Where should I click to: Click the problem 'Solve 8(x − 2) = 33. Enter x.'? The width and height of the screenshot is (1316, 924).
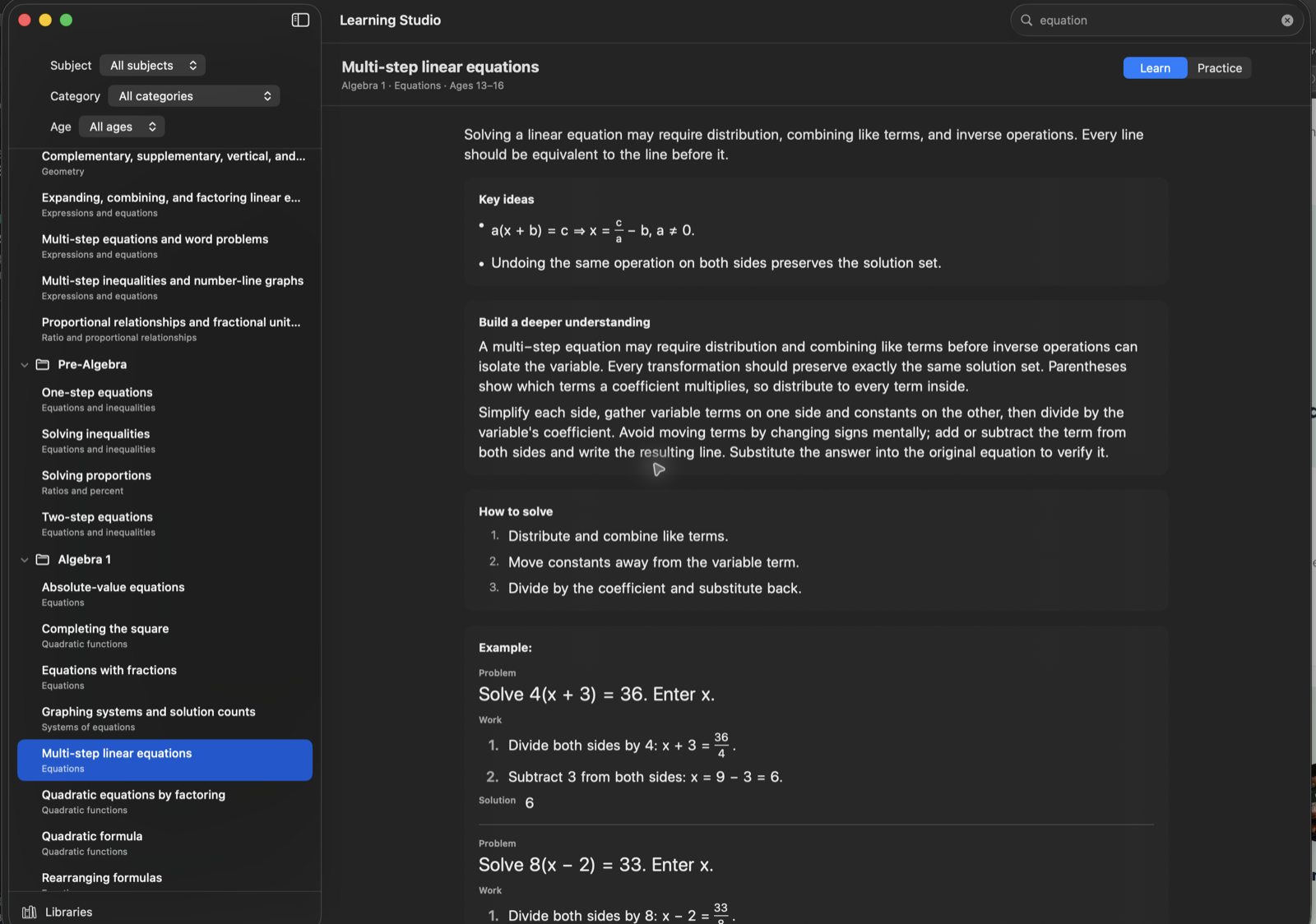click(x=595, y=865)
